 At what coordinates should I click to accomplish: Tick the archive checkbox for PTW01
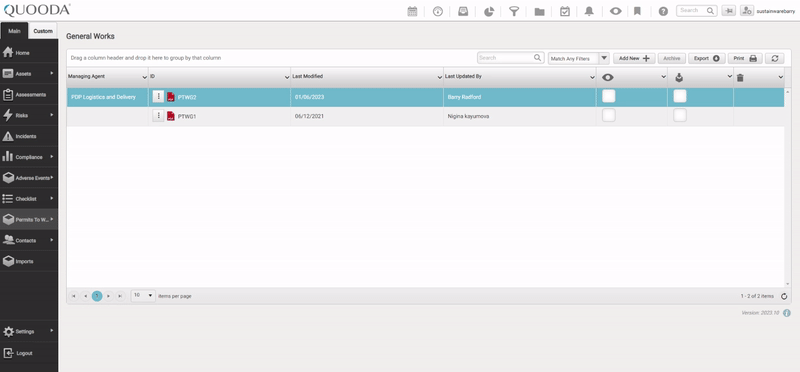(680, 115)
